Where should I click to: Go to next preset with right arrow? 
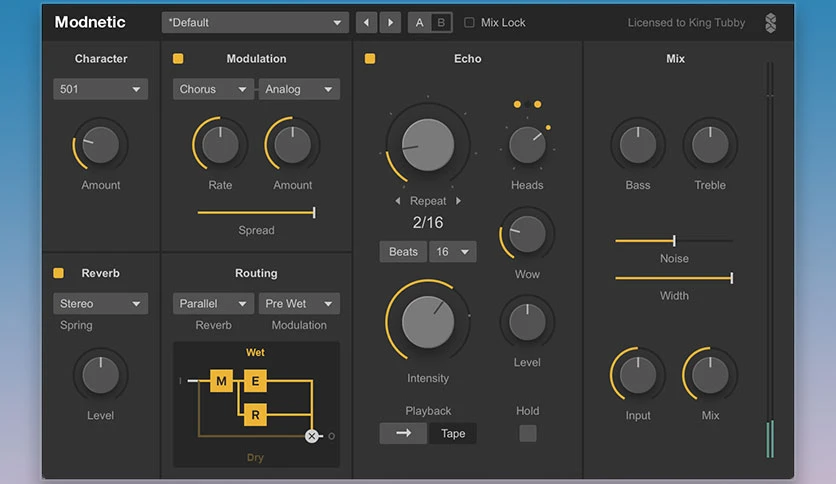(390, 22)
